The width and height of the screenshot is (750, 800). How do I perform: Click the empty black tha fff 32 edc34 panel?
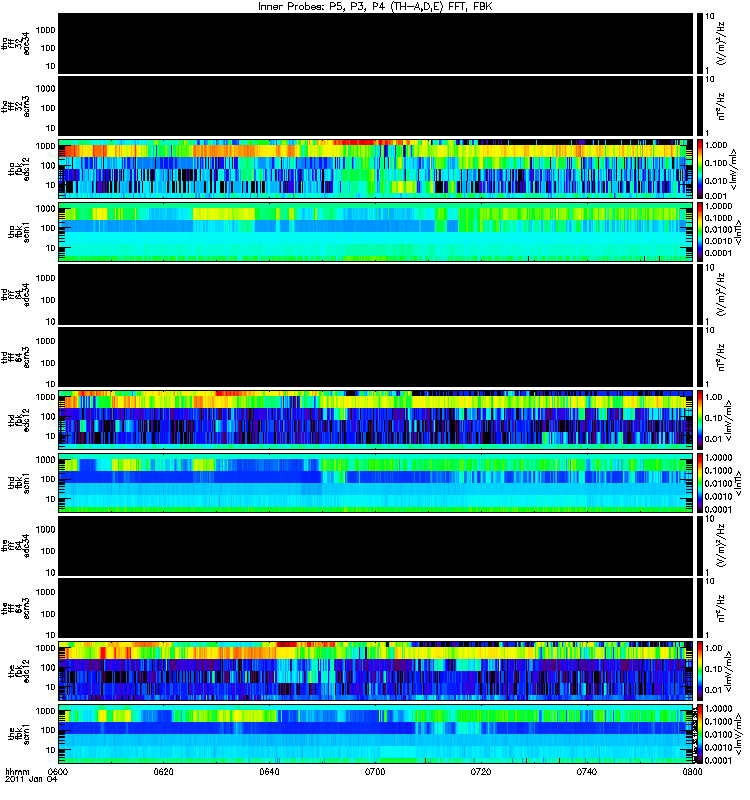[376, 43]
